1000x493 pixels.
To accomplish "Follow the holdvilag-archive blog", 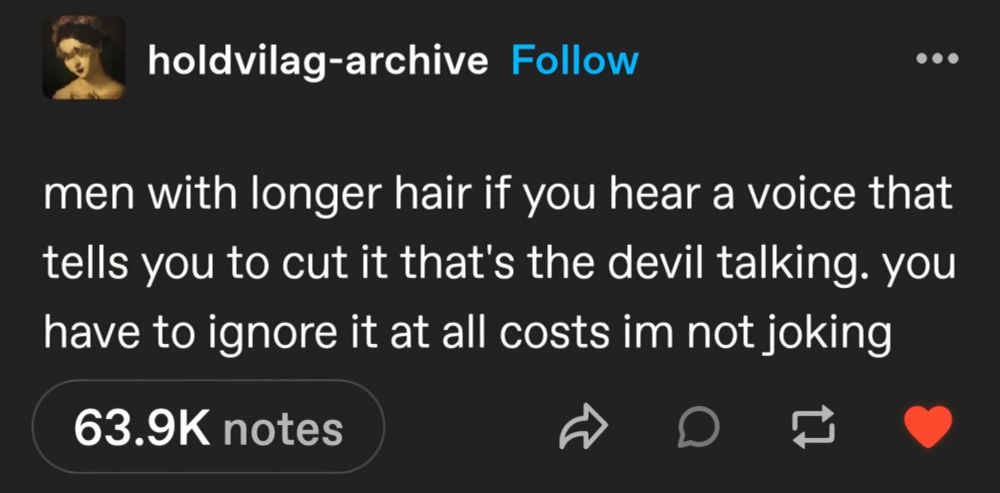I will click(x=575, y=61).
